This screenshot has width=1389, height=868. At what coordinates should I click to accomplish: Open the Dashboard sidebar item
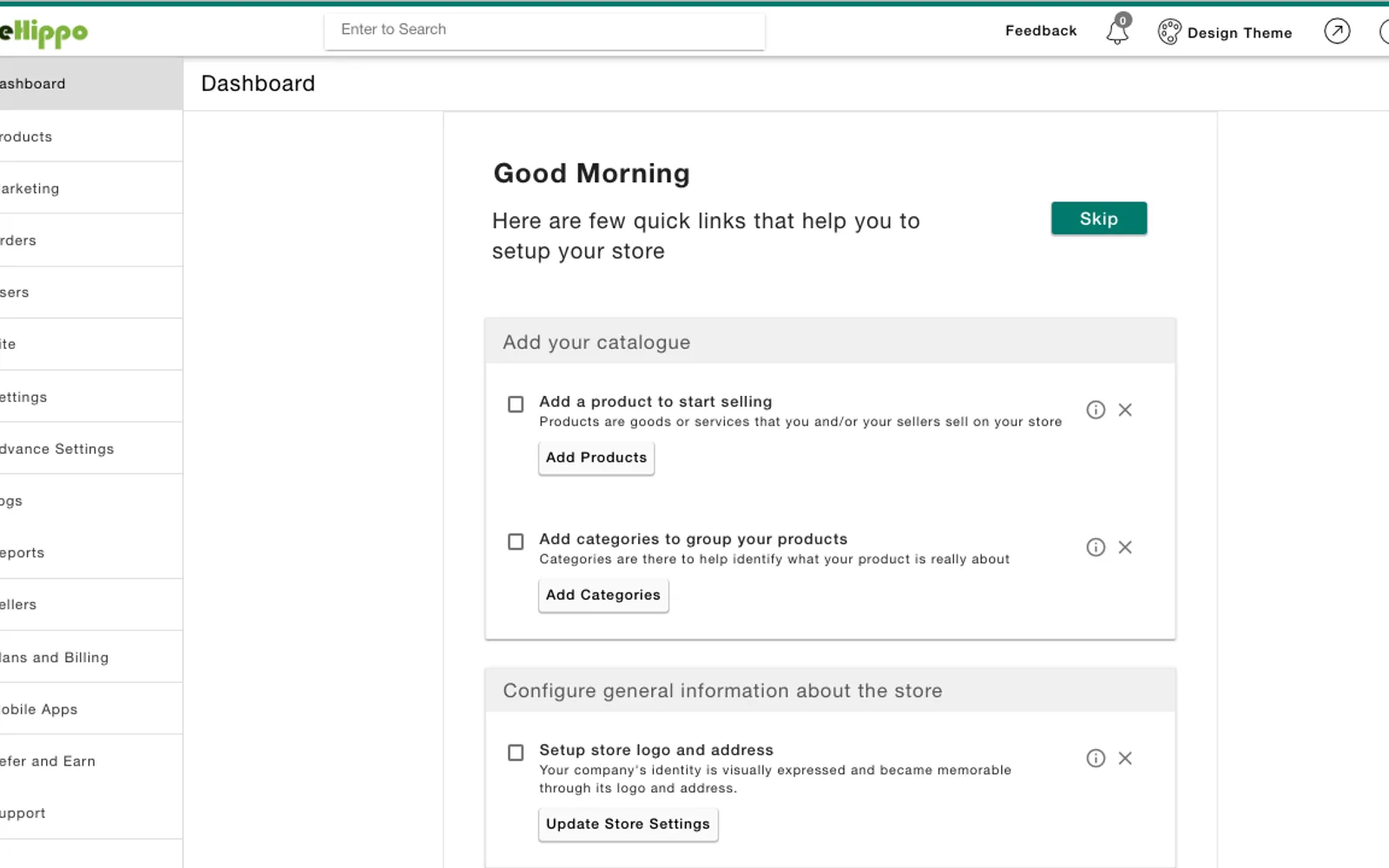[91, 83]
